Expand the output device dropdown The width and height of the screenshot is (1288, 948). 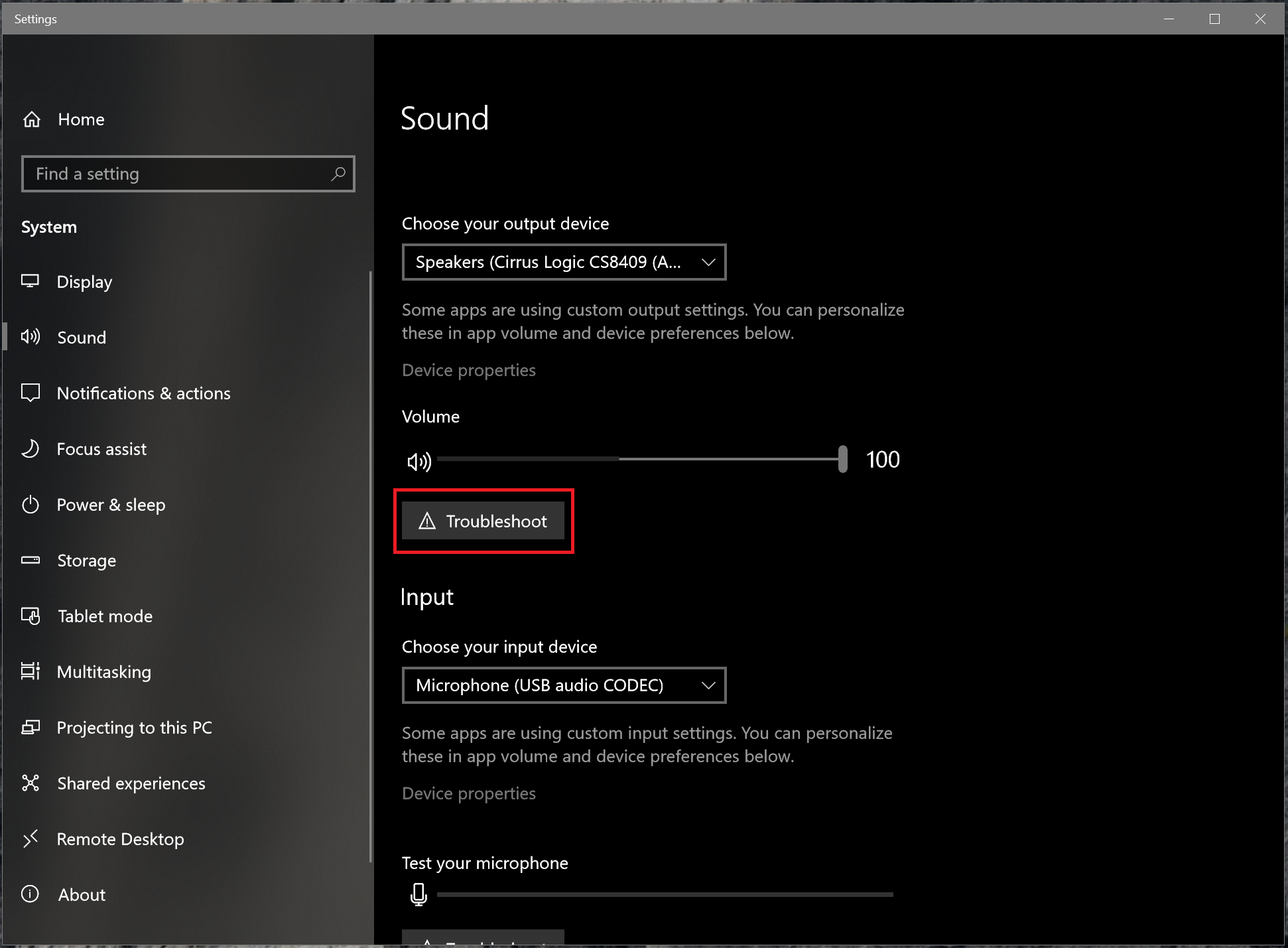click(564, 262)
